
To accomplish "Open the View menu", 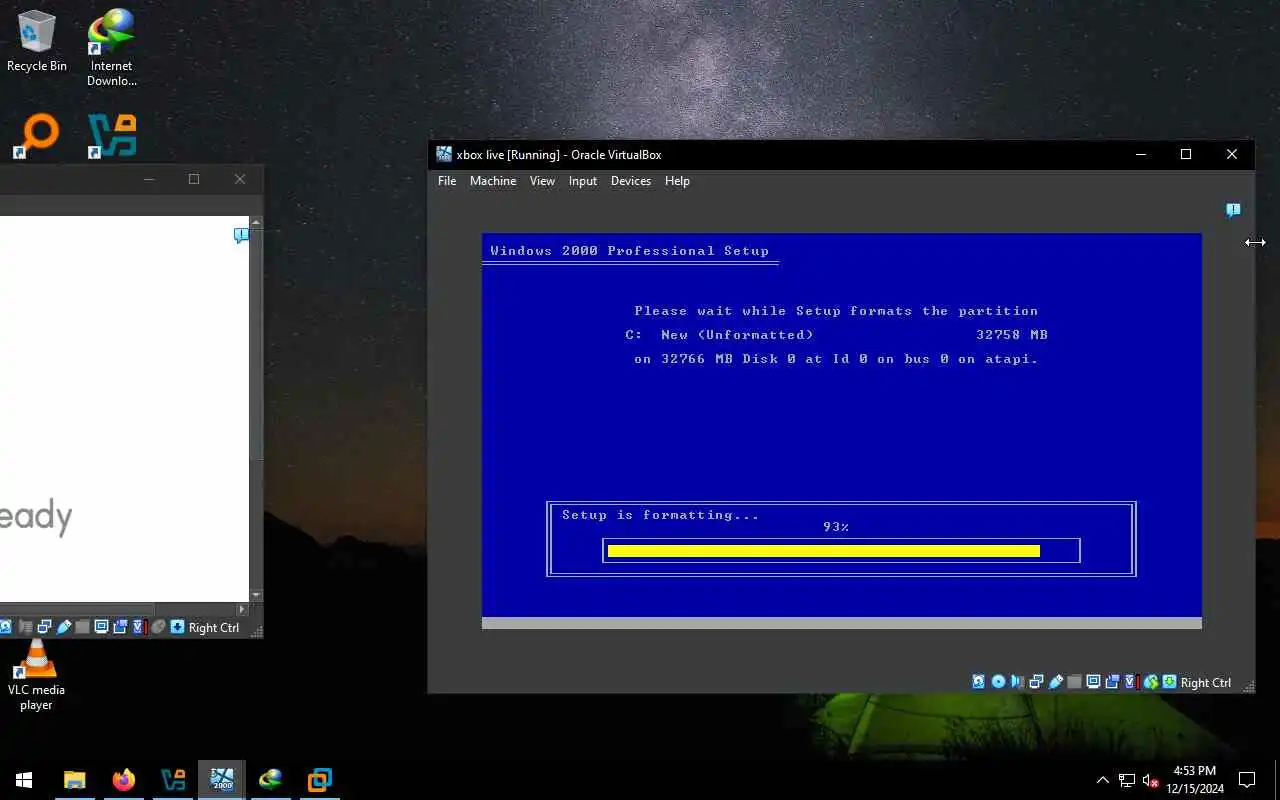I will pos(542,181).
